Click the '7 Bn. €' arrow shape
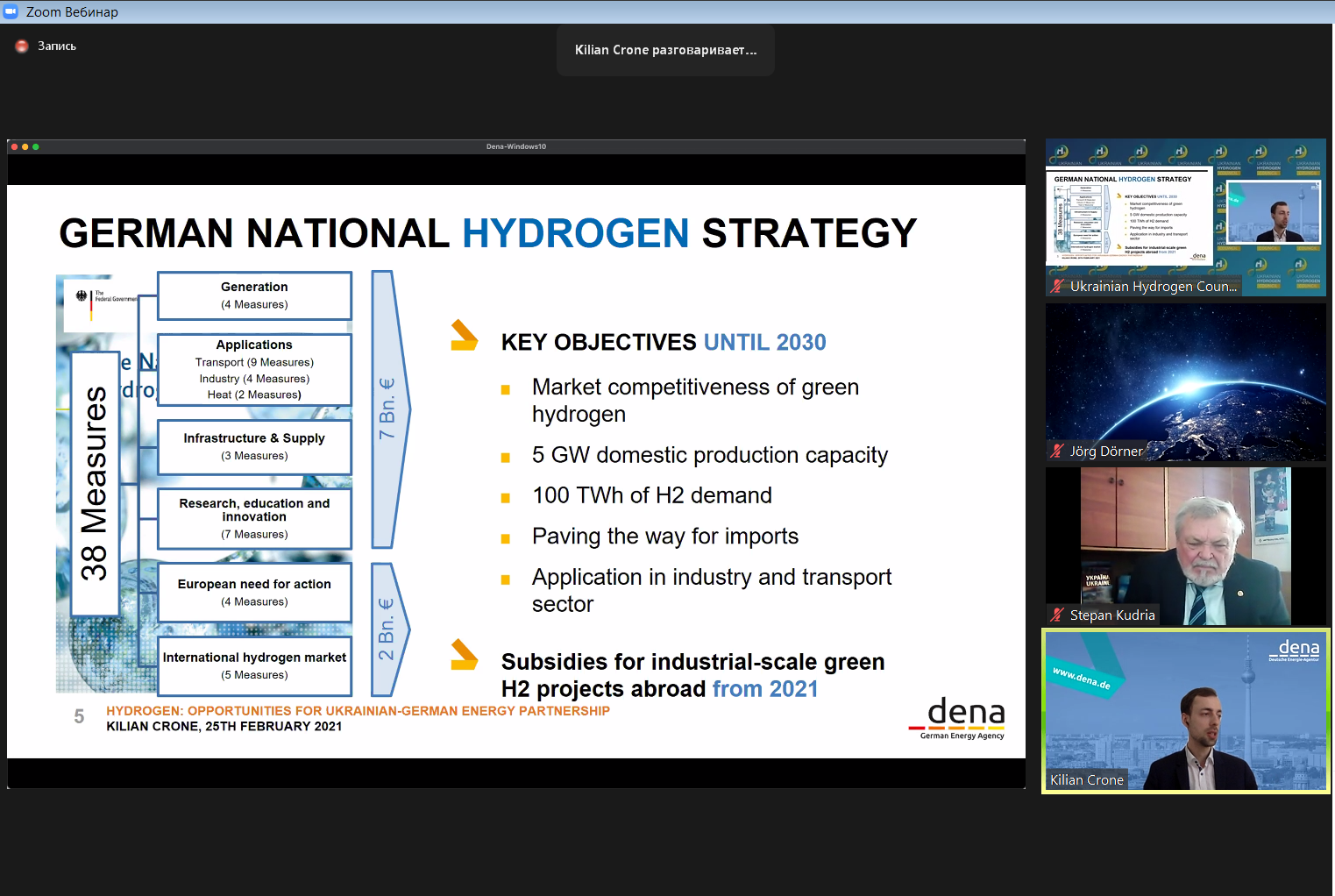 click(x=388, y=409)
